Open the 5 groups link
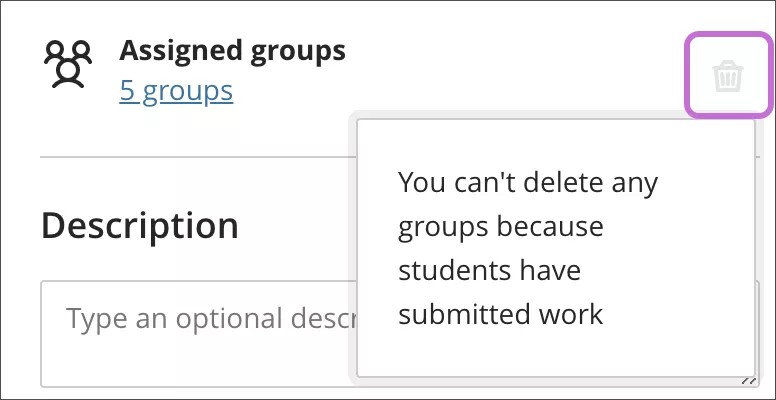 click(176, 91)
